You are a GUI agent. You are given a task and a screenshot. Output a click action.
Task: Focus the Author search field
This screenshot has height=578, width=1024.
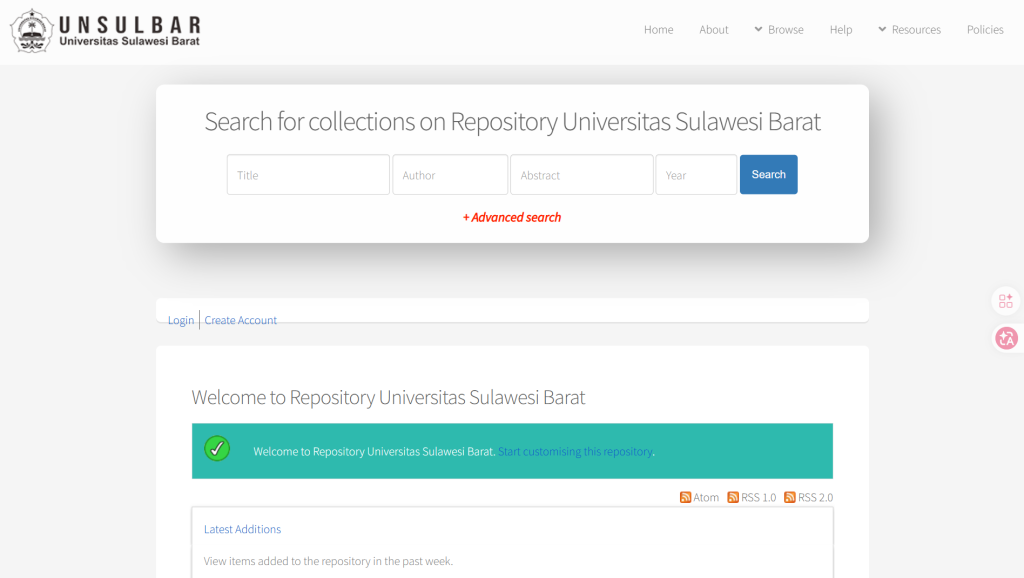pos(450,174)
